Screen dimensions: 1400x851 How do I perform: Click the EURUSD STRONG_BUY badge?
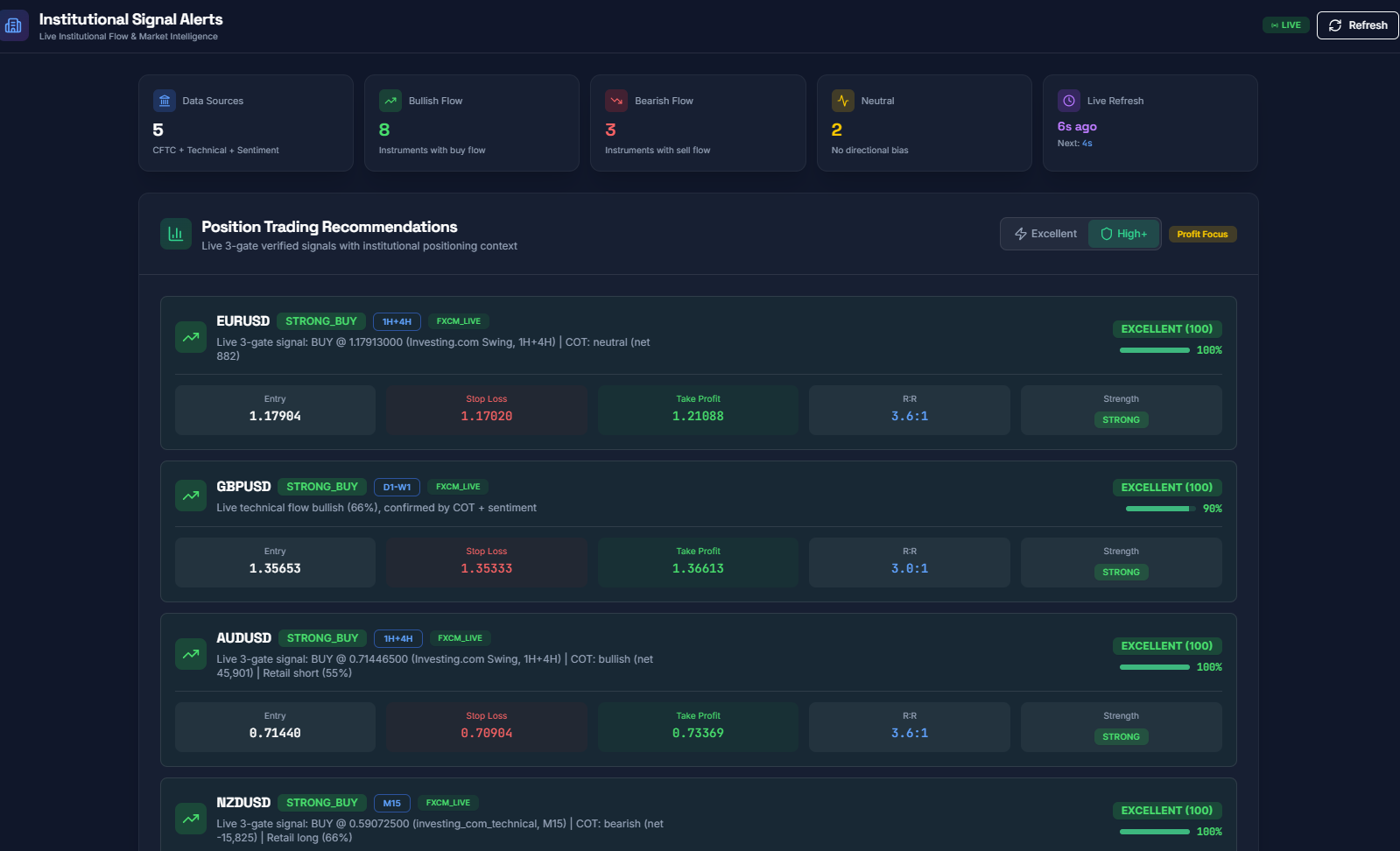point(321,321)
